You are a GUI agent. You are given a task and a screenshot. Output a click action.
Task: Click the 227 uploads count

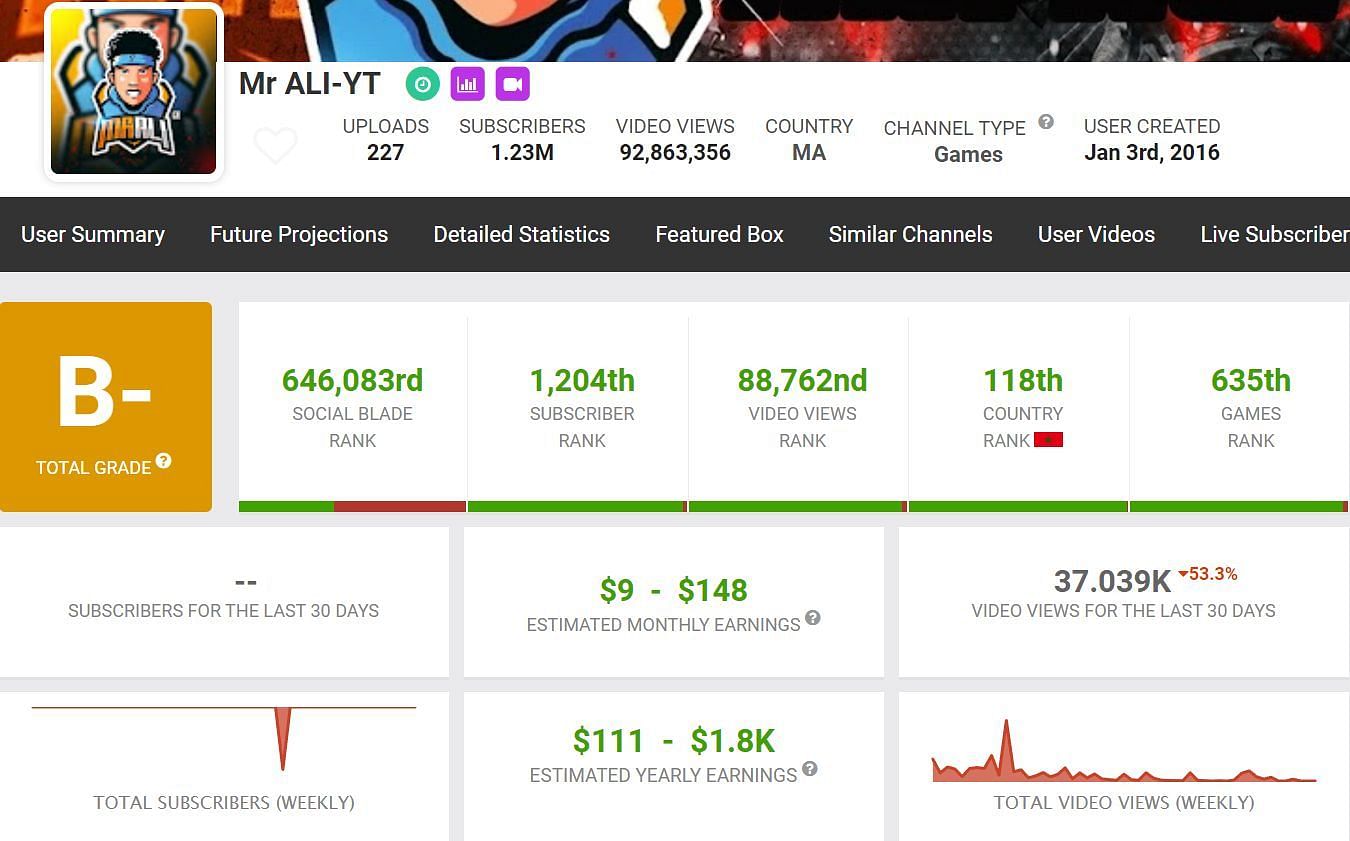[385, 153]
